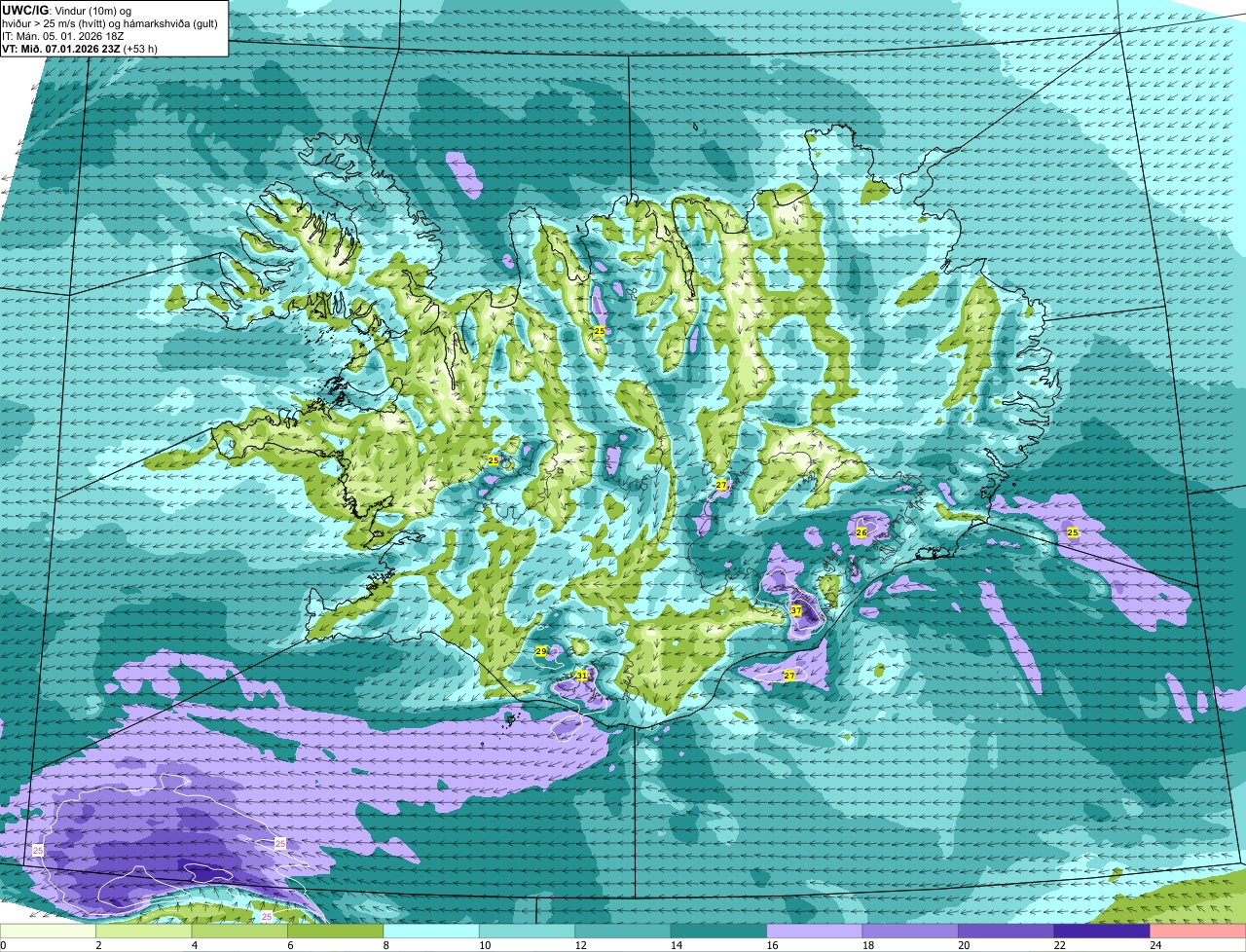Click the 0–2 m/s pale yellow legend swatch

point(48,932)
